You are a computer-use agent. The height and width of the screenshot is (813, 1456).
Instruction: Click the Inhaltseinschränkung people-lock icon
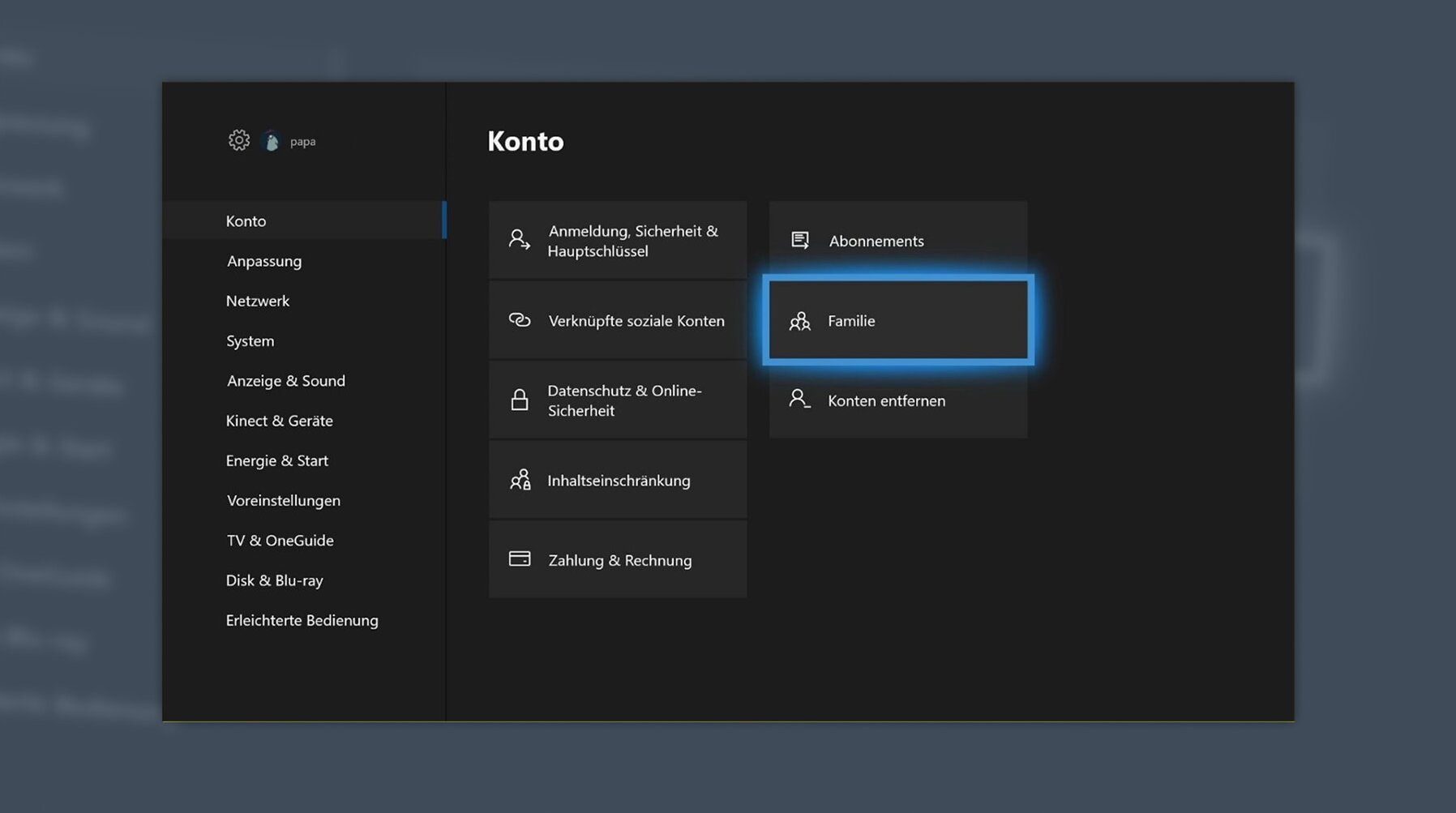520,480
